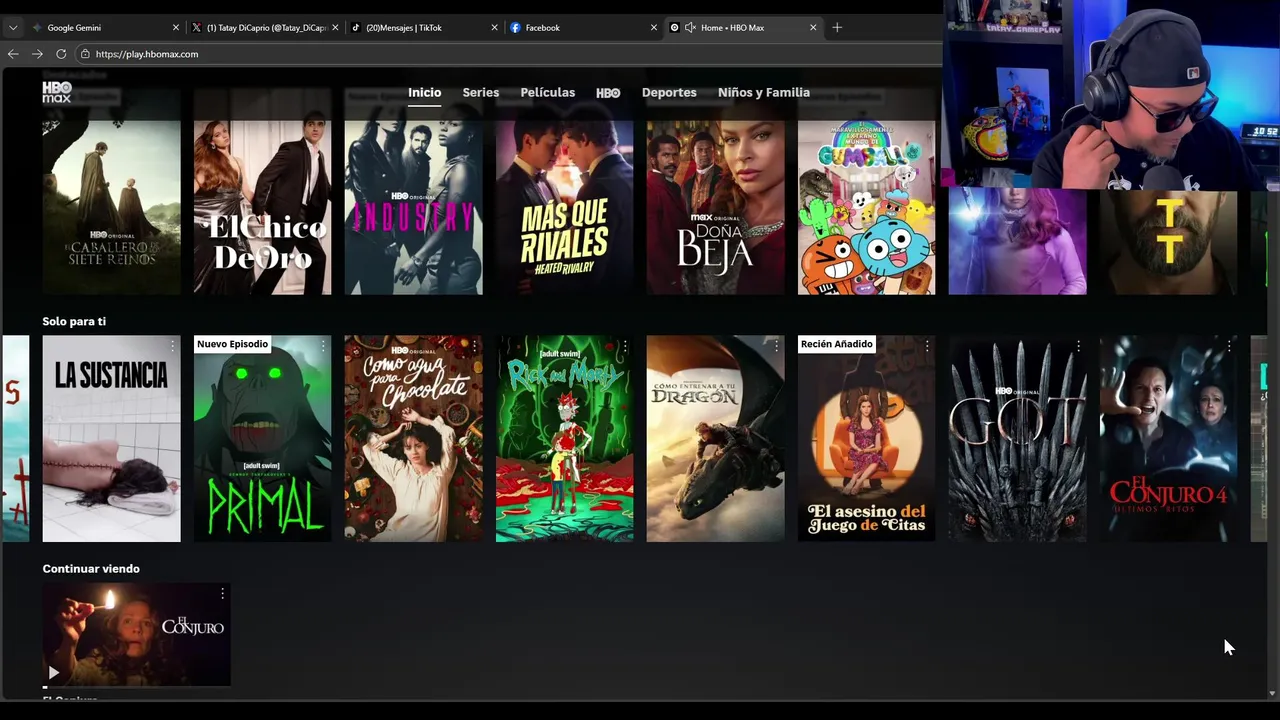Open options menu on Como agua para Chocolate
Viewport: 1280px width, 720px height.
[474, 346]
